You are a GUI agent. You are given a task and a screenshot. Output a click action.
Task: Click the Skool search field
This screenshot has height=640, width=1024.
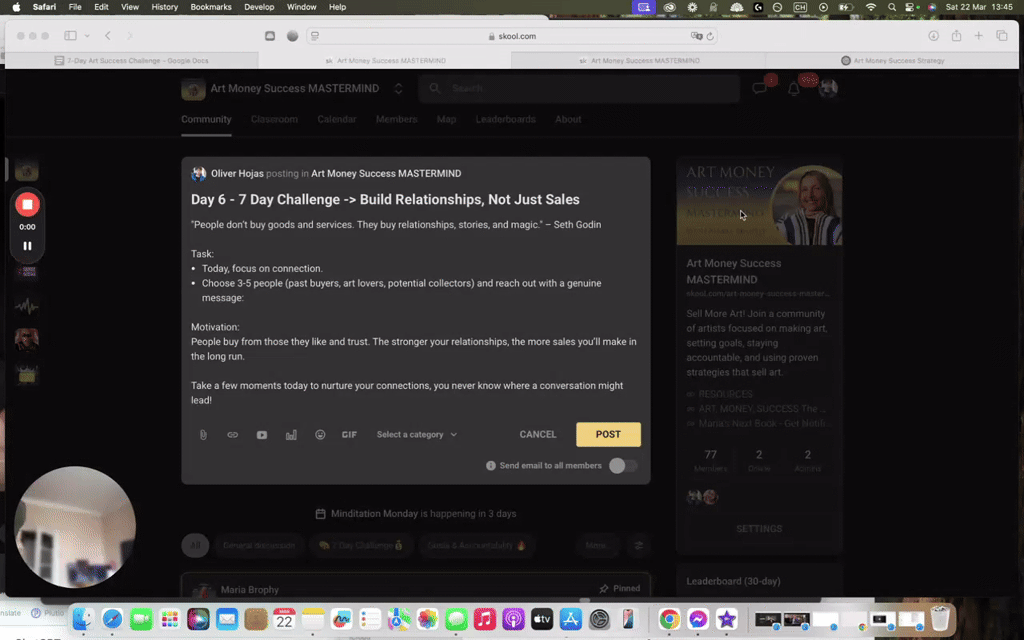pos(579,88)
